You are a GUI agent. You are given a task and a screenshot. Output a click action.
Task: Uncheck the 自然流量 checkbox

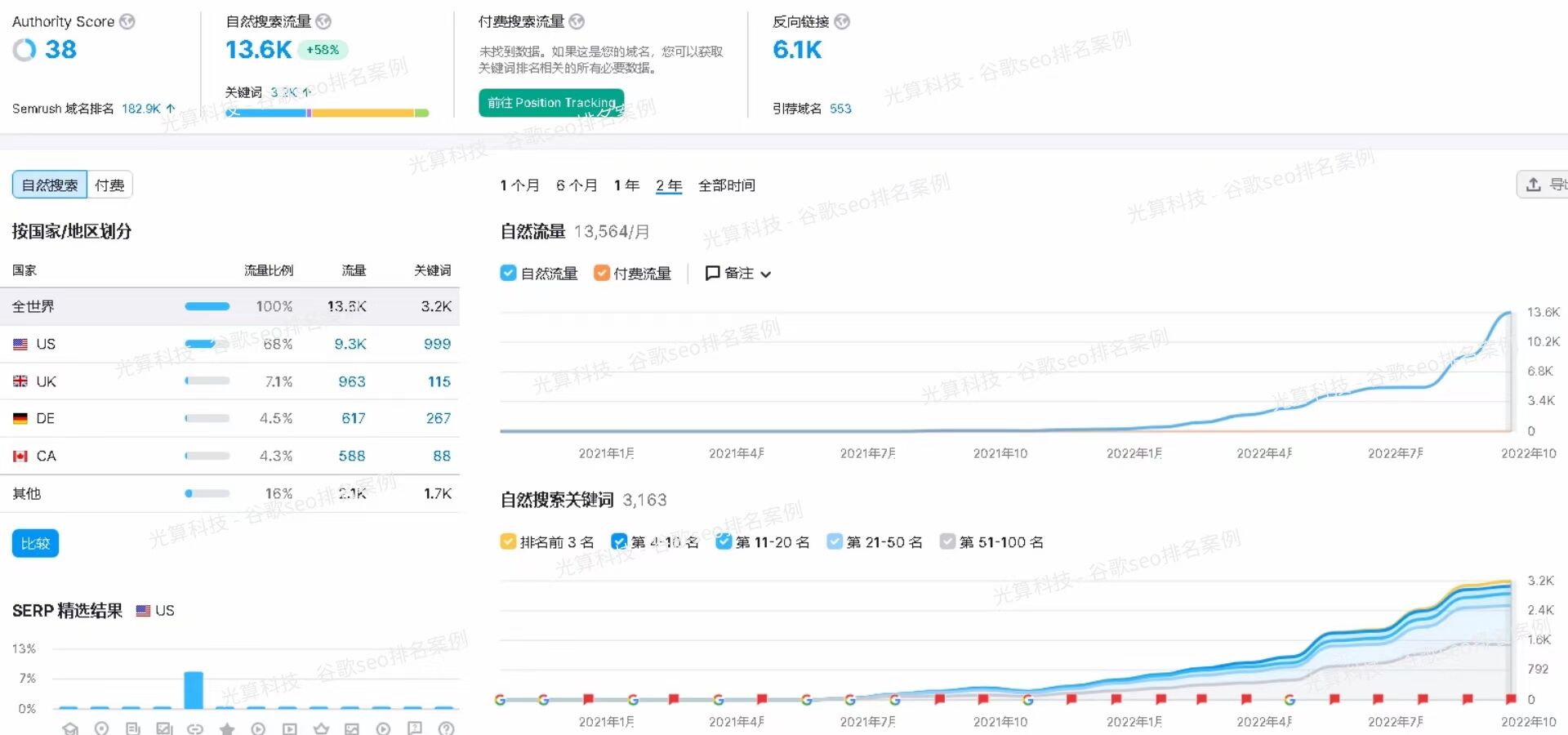click(x=508, y=273)
